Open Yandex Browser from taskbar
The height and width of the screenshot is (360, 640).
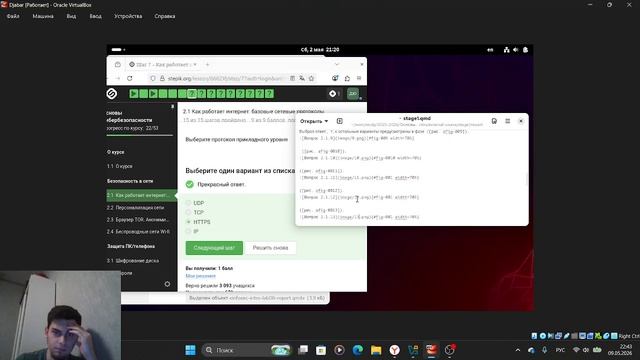(394, 350)
